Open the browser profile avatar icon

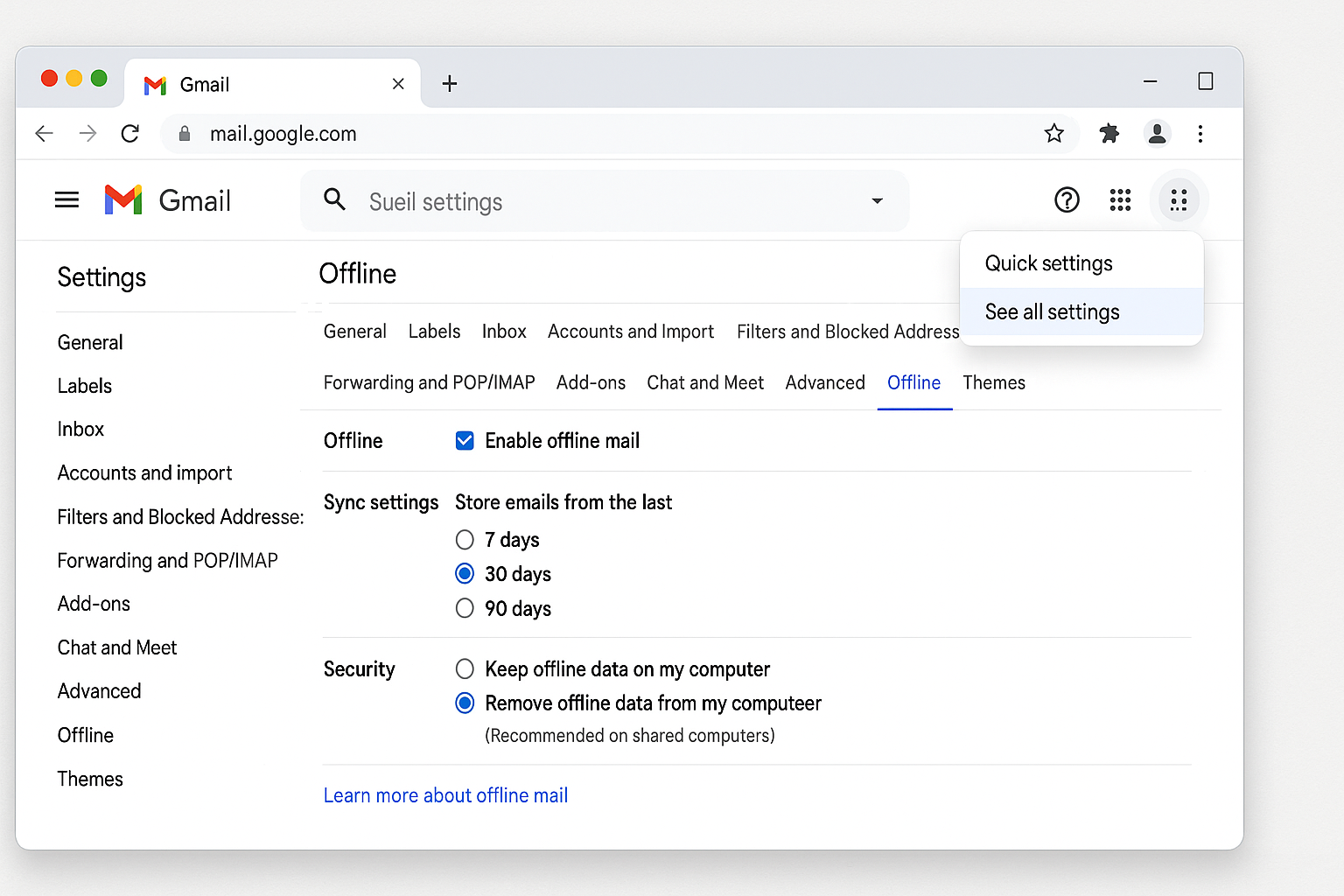(x=1157, y=133)
